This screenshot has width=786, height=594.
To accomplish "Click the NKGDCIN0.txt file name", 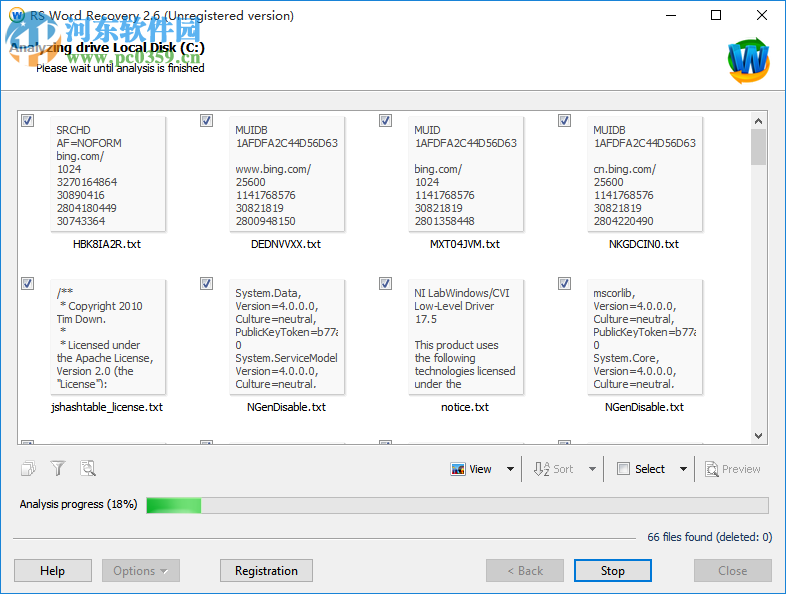I will 644,244.
